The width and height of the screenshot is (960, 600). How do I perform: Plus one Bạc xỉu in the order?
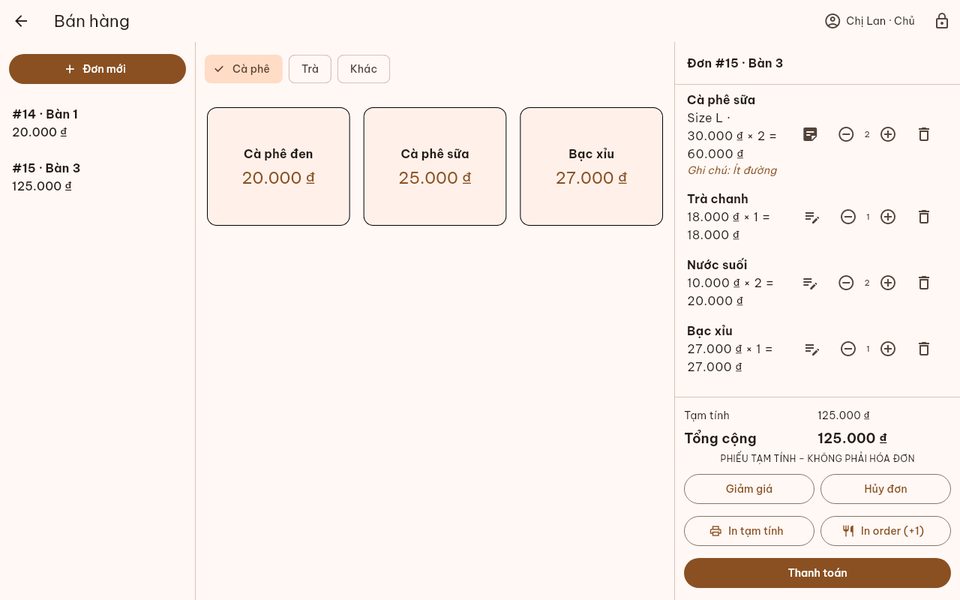pyautogui.click(x=888, y=349)
